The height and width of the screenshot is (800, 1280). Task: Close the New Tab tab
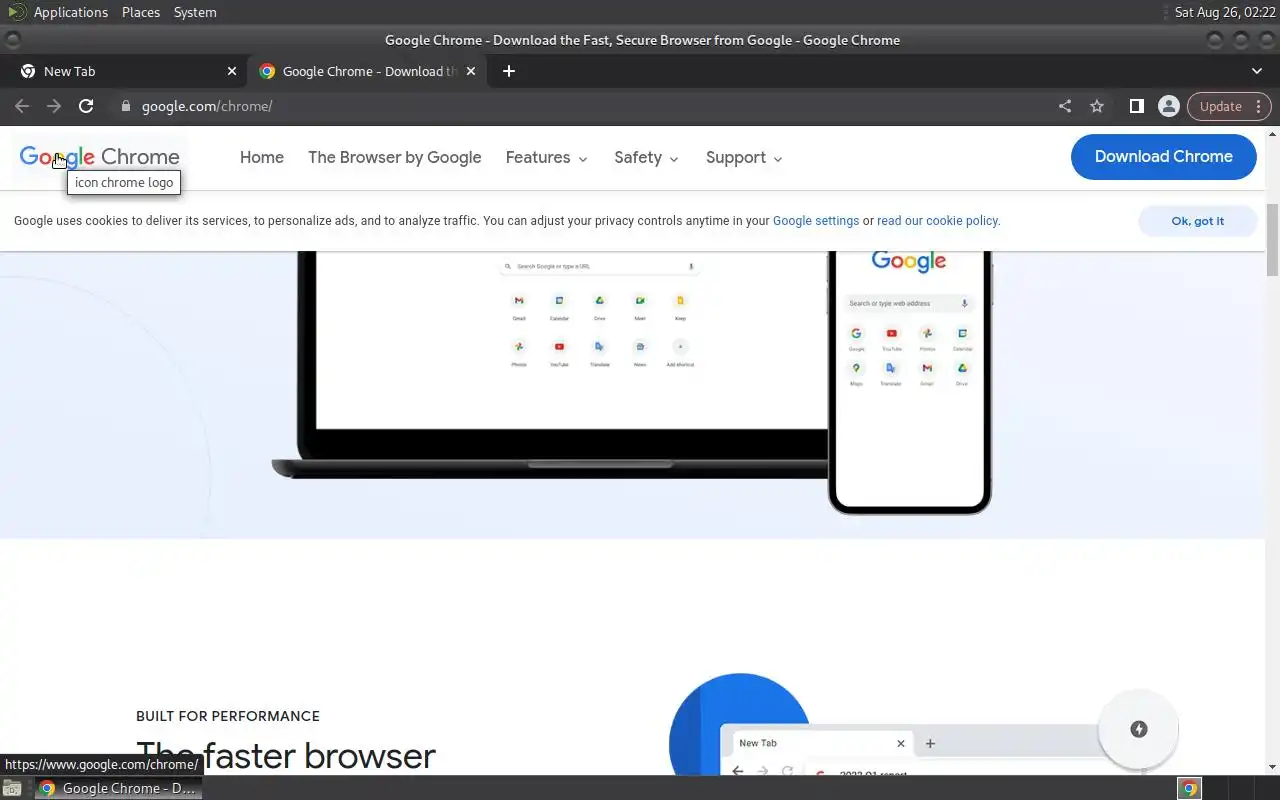[x=232, y=71]
